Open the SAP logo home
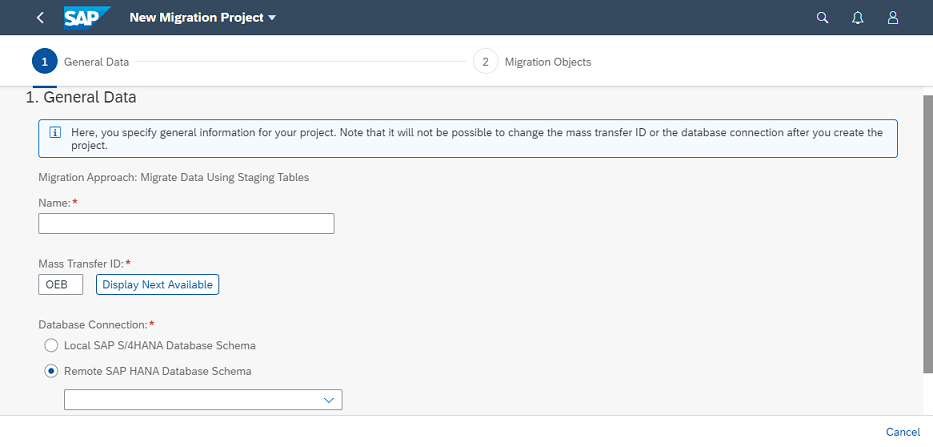 tap(87, 18)
